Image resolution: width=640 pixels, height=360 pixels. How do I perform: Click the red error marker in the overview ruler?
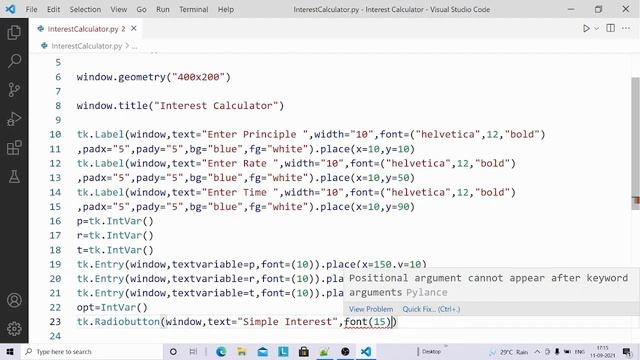click(x=636, y=200)
